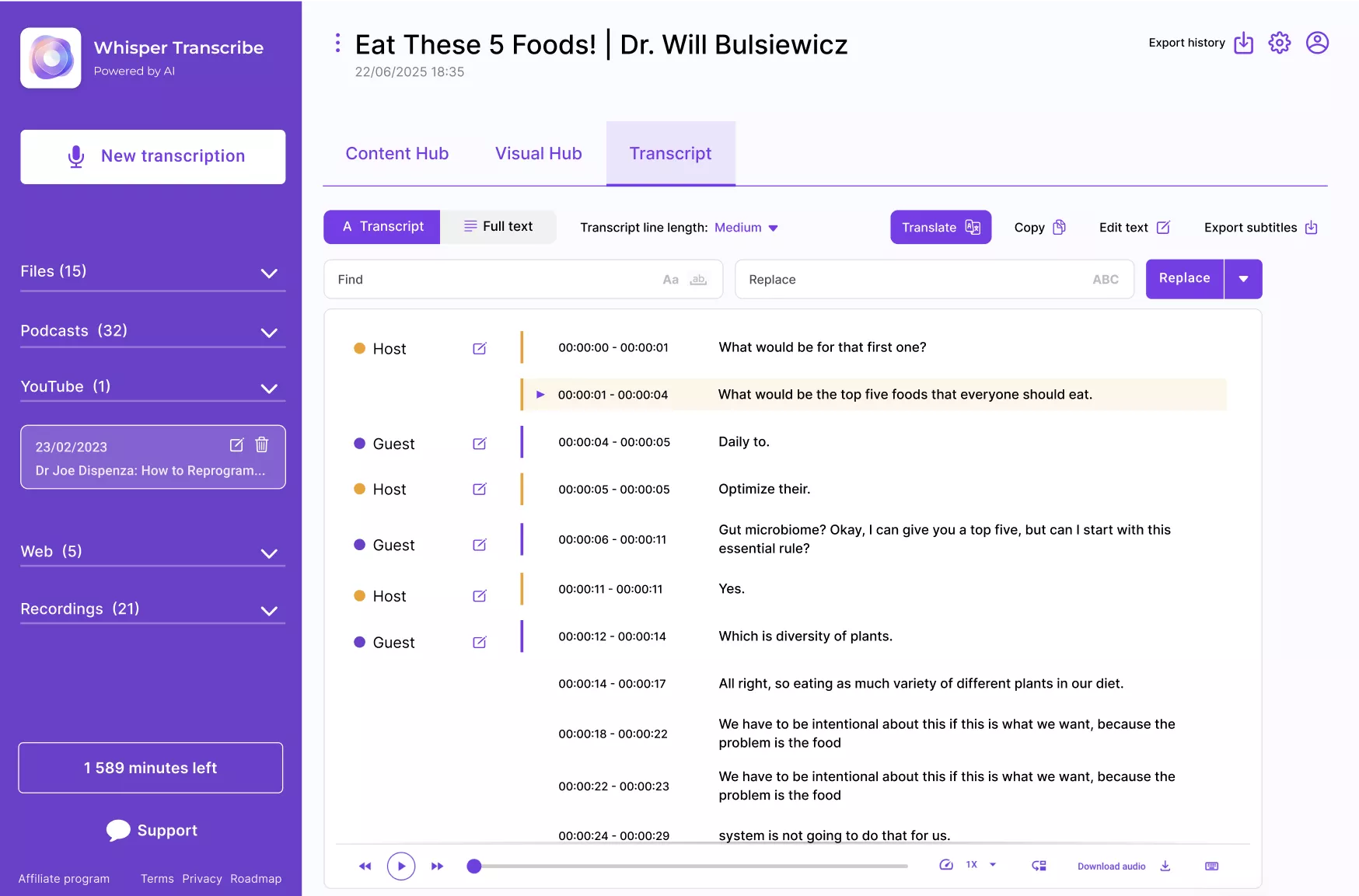This screenshot has height=896, width=1359.
Task: Open the Visual Hub tab
Action: (x=538, y=154)
